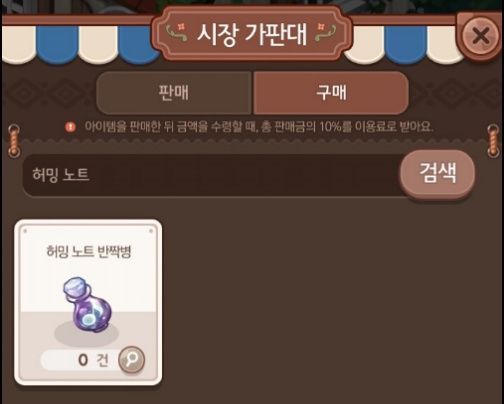
Task: Click the right flower ornament beside title
Action: (x=325, y=33)
